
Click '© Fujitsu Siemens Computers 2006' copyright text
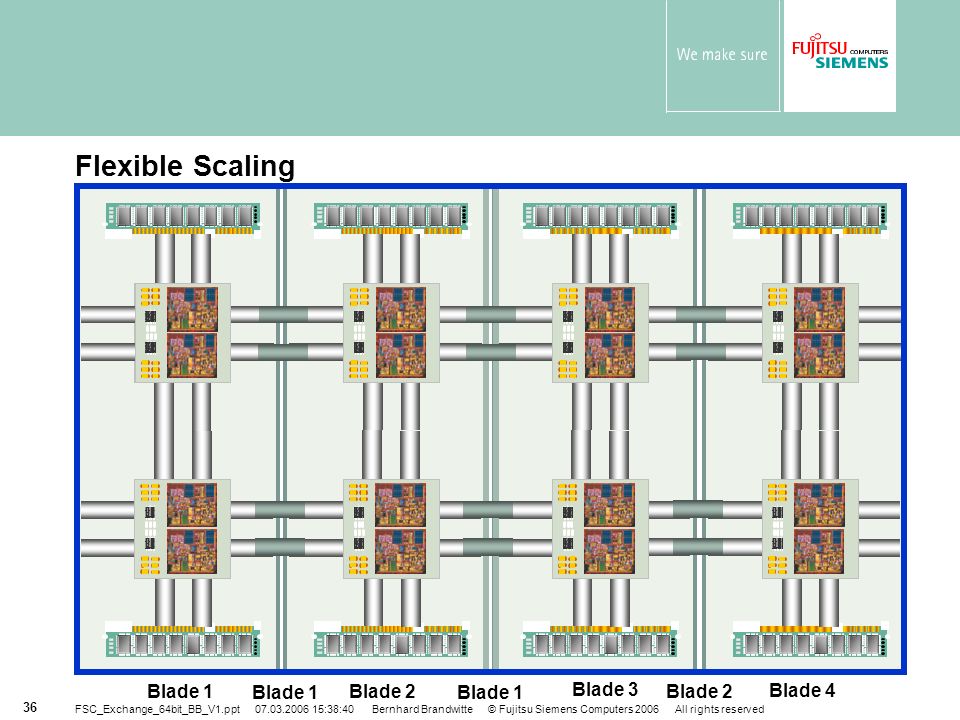pyautogui.click(x=573, y=709)
